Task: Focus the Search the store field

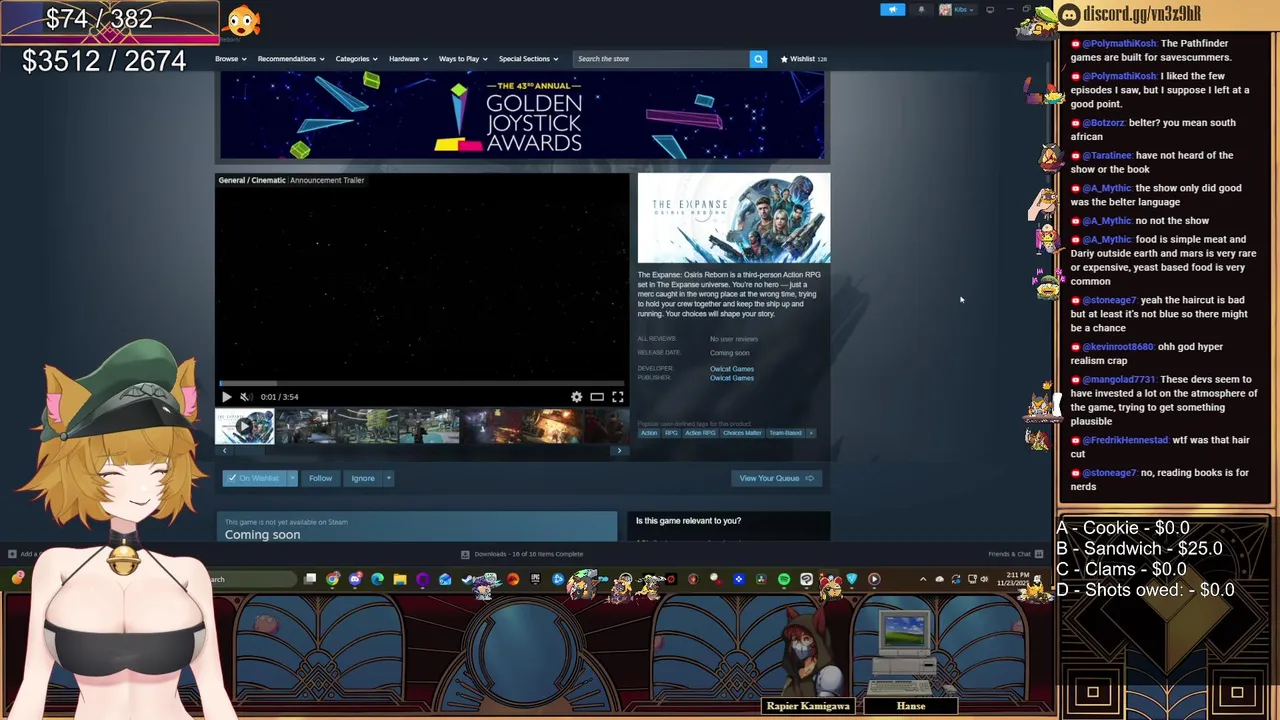Action: pos(661,59)
